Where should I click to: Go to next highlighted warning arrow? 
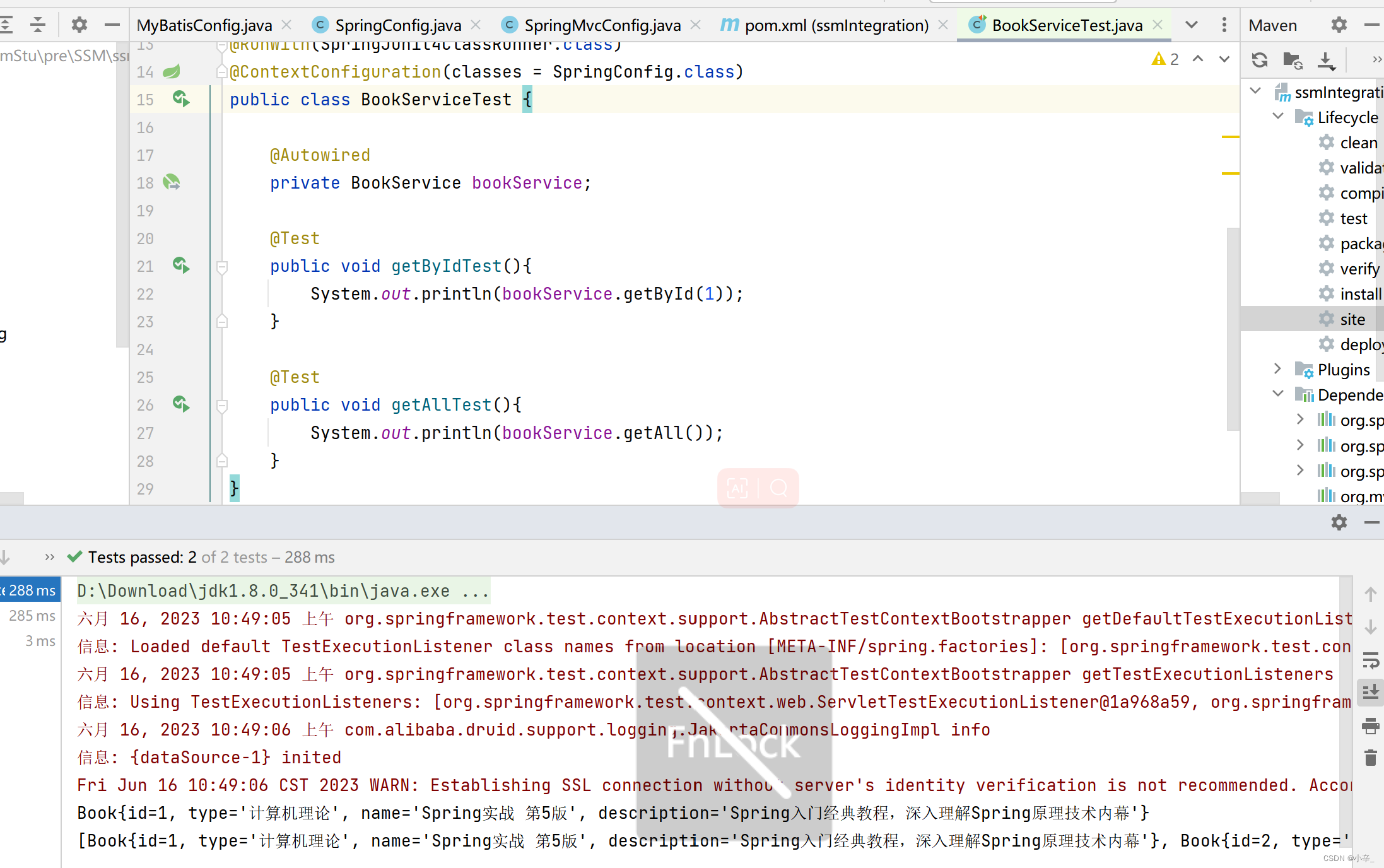[1224, 59]
